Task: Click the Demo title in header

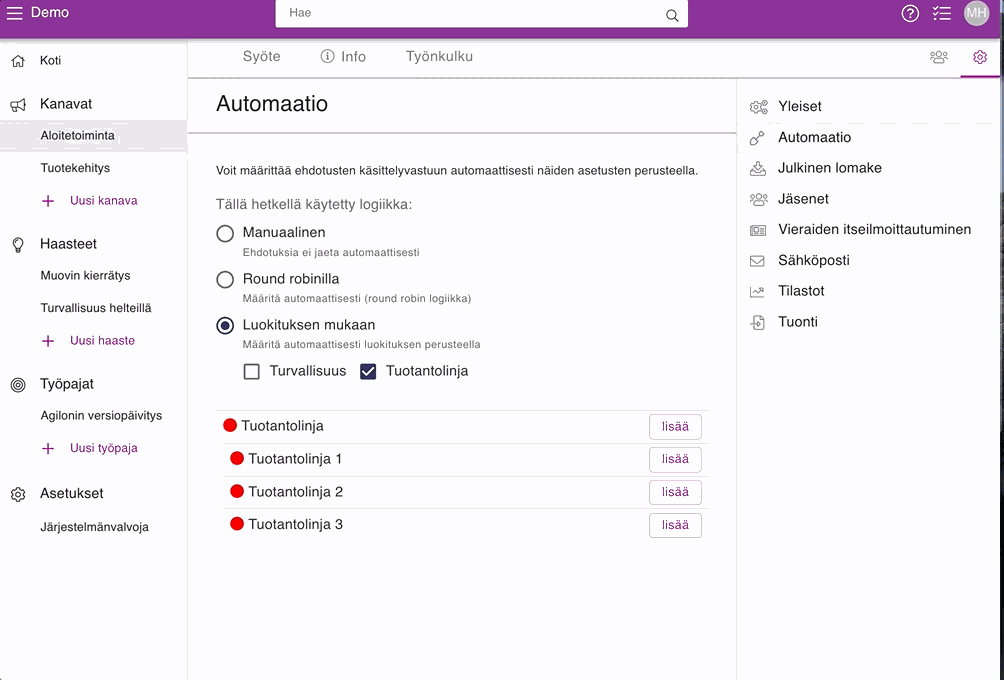Action: (x=50, y=12)
